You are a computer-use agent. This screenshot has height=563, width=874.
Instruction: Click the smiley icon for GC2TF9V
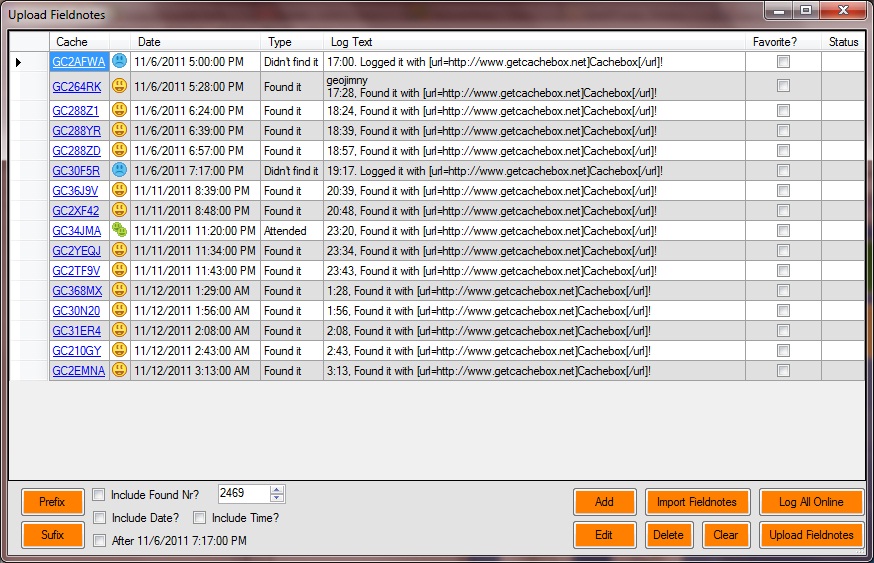[x=119, y=270]
